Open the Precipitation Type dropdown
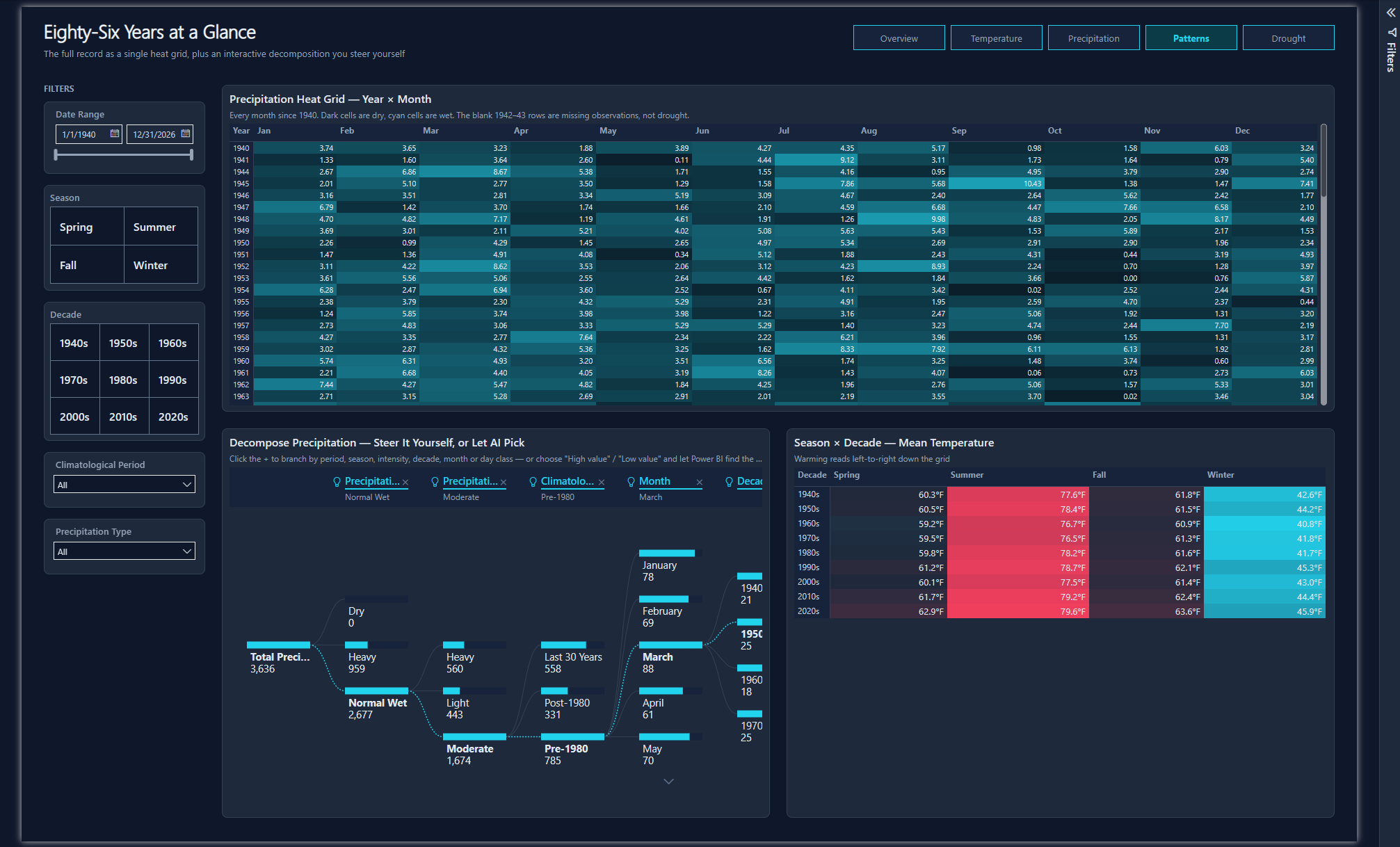Viewport: 1400px width, 847px height. [x=124, y=551]
